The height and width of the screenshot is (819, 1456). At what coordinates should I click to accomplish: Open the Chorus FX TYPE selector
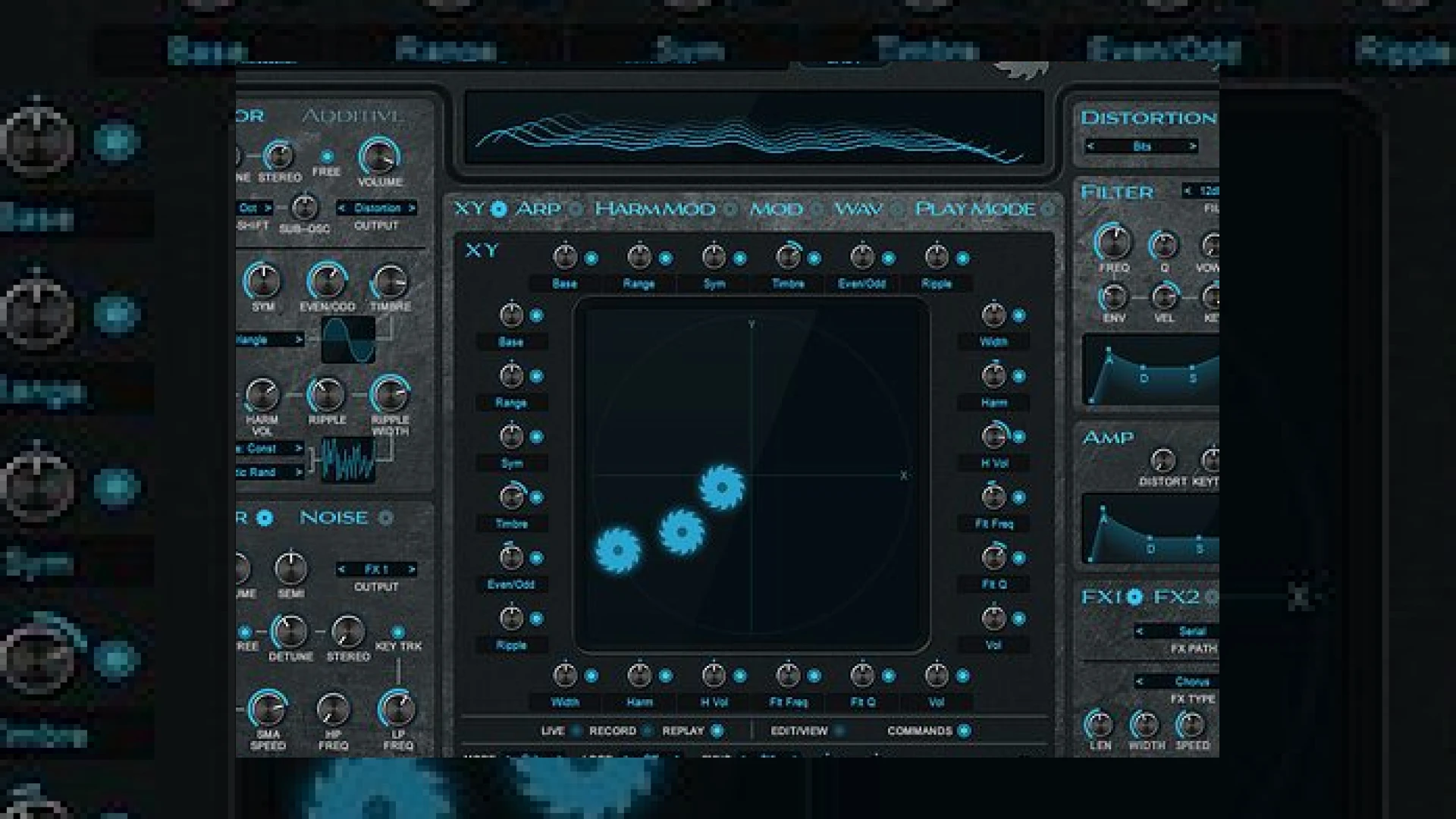1176,681
